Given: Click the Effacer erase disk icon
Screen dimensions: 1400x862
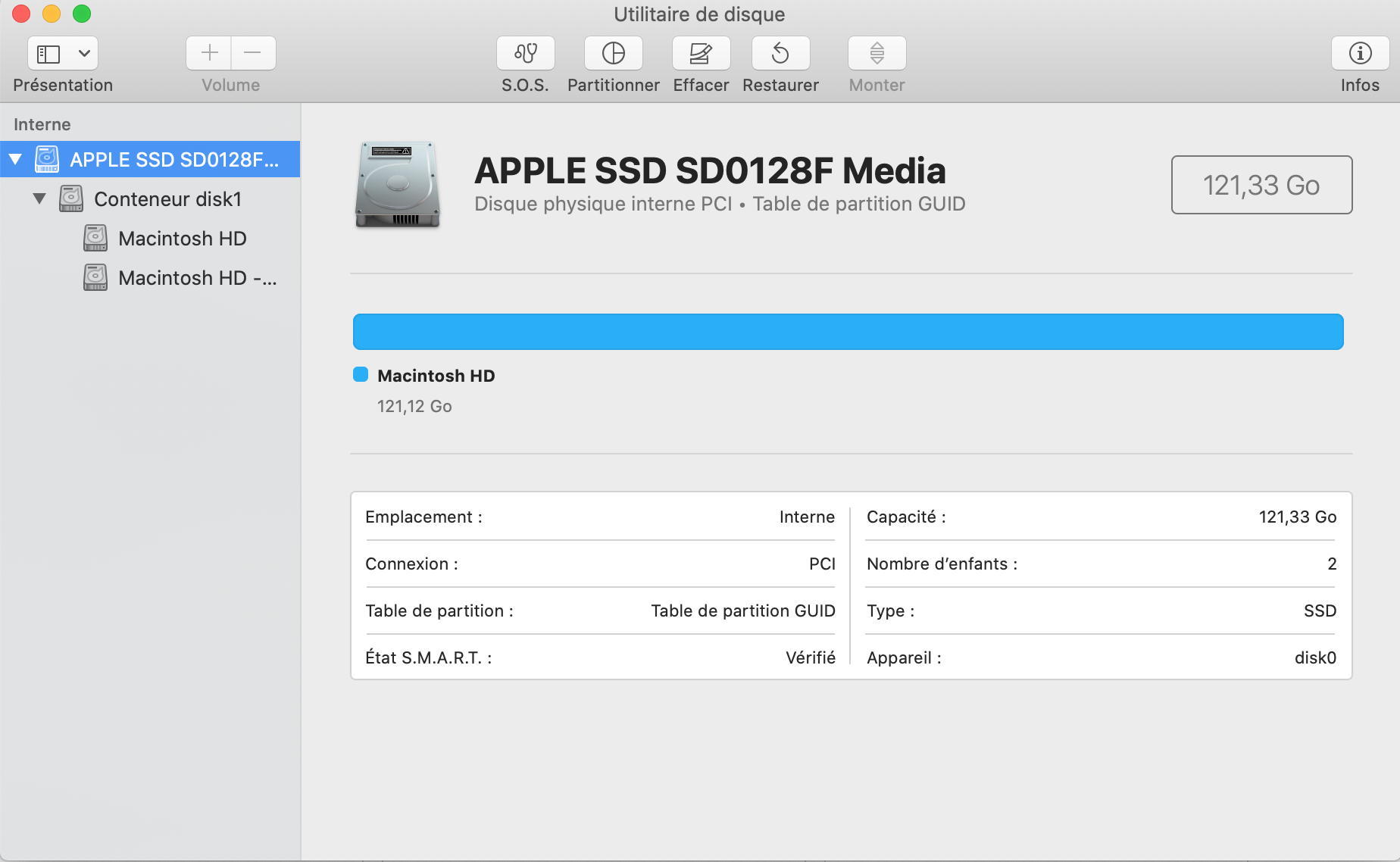Looking at the screenshot, I should (701, 54).
